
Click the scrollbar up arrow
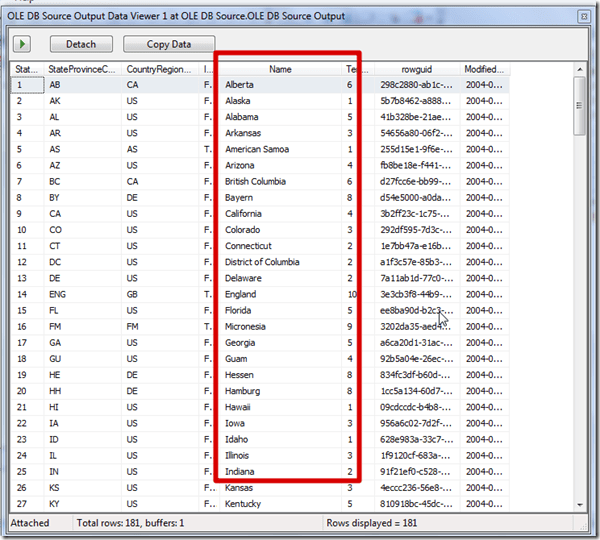click(x=579, y=69)
